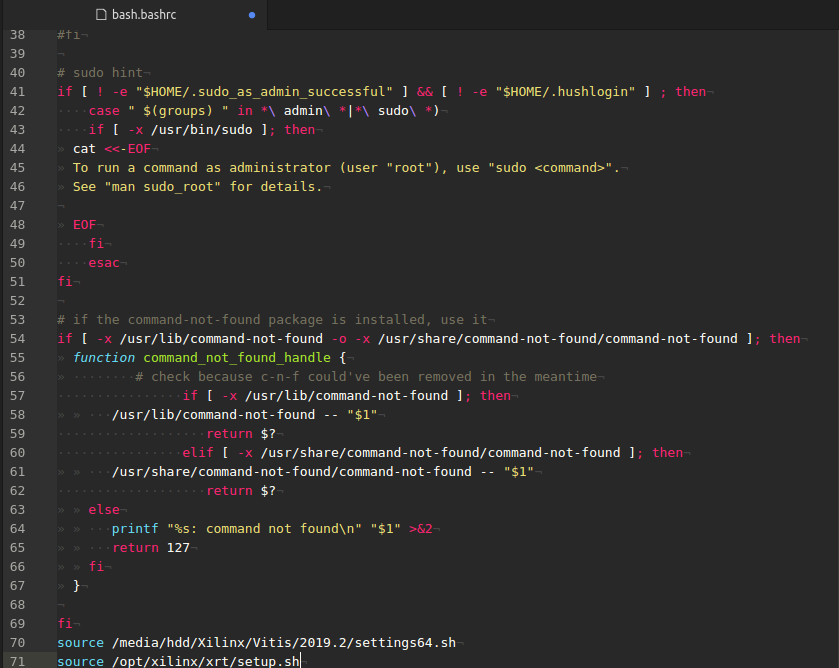The height and width of the screenshot is (668, 839).
Task: Click the printf command on line 64
Action: point(135,529)
